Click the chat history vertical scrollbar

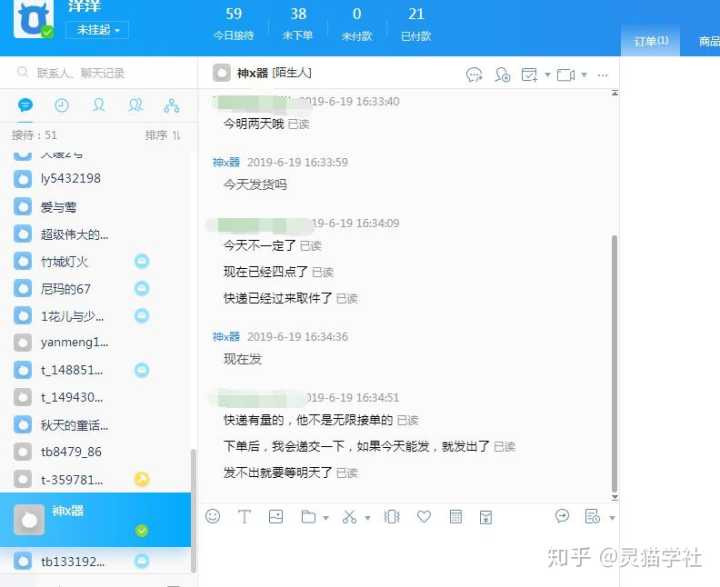click(614, 363)
